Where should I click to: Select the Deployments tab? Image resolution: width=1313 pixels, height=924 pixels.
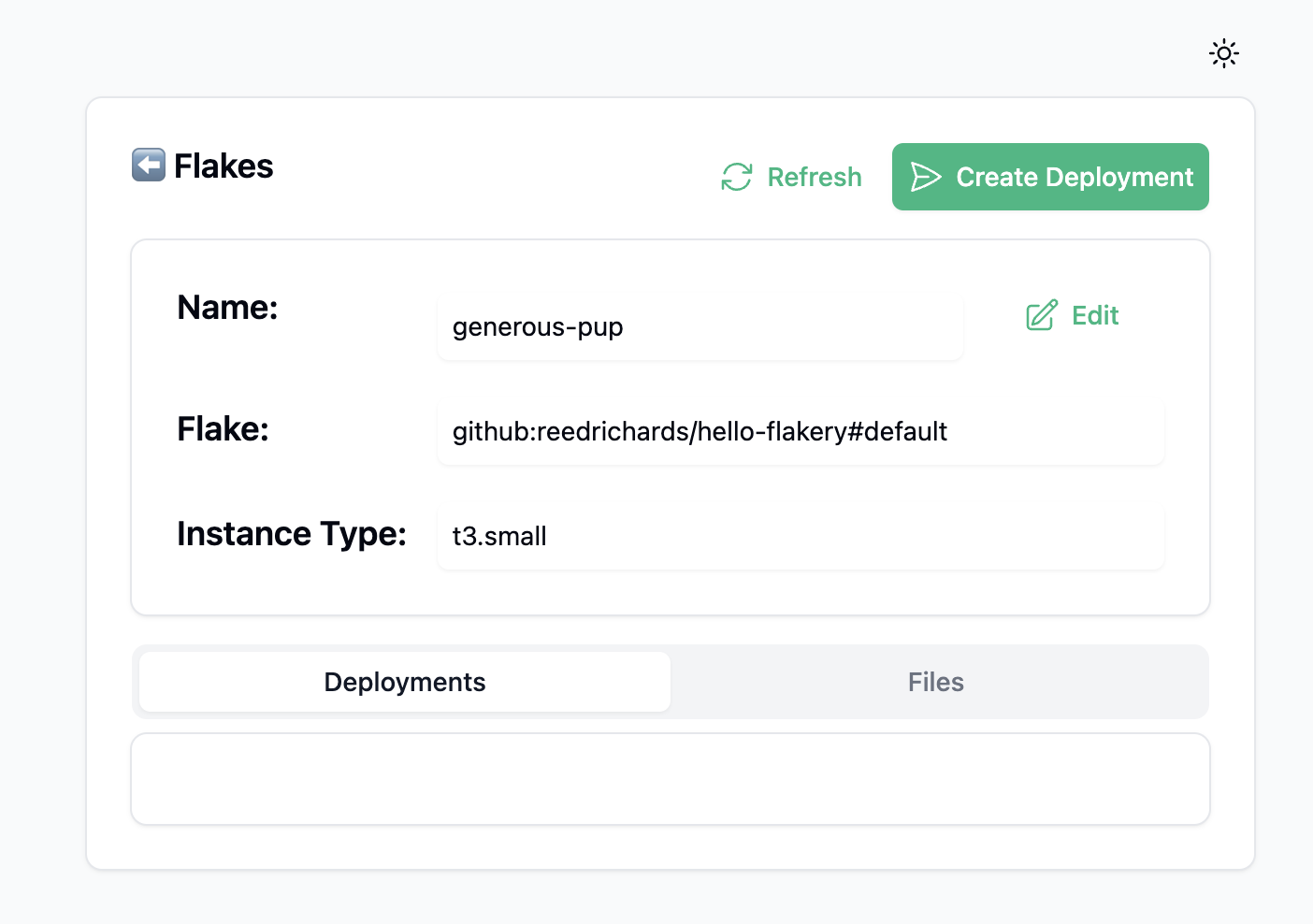[x=404, y=682]
